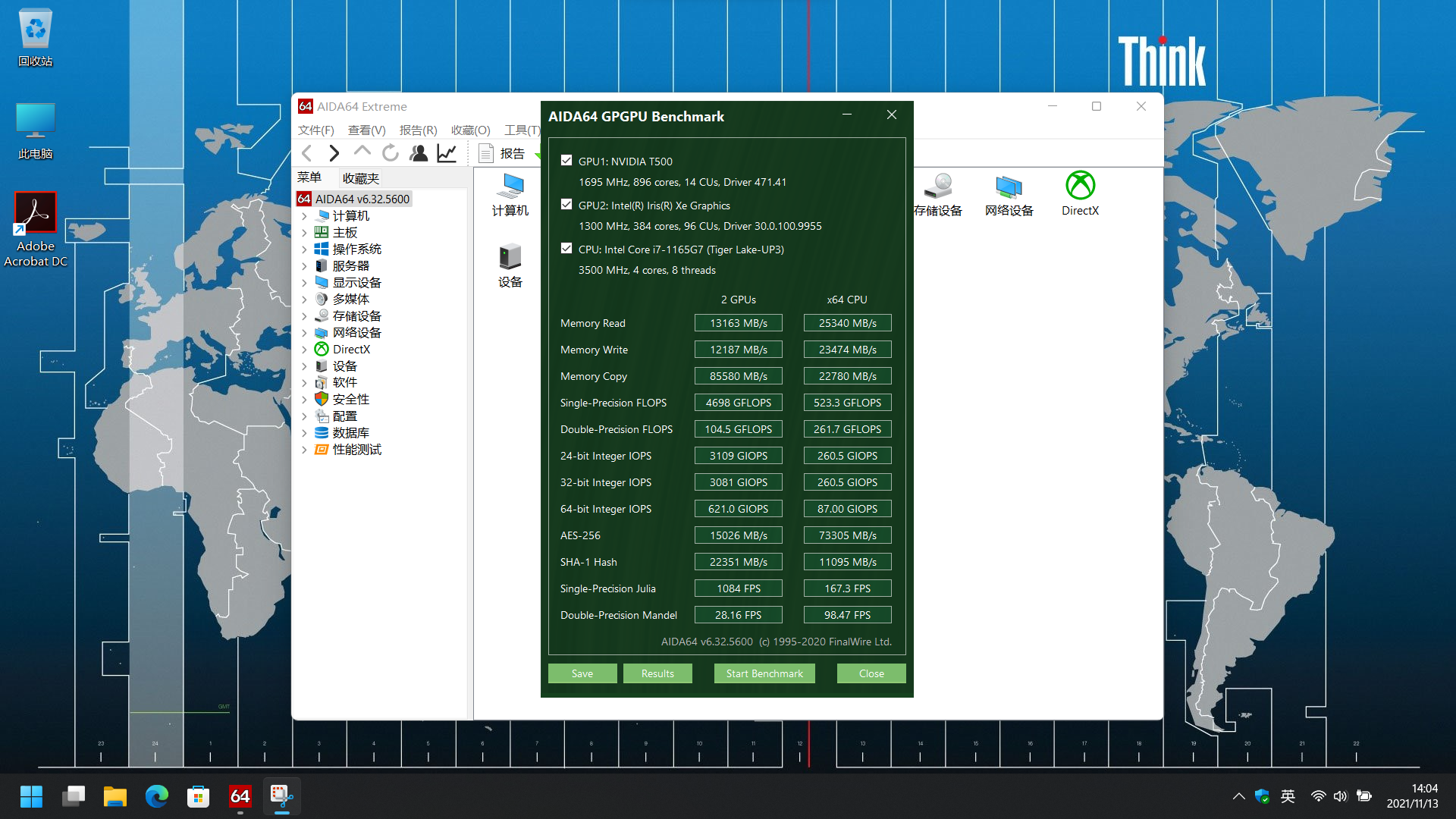Image resolution: width=1456 pixels, height=819 pixels.
Task: Open the DirectX icon in main pane
Action: click(1080, 194)
